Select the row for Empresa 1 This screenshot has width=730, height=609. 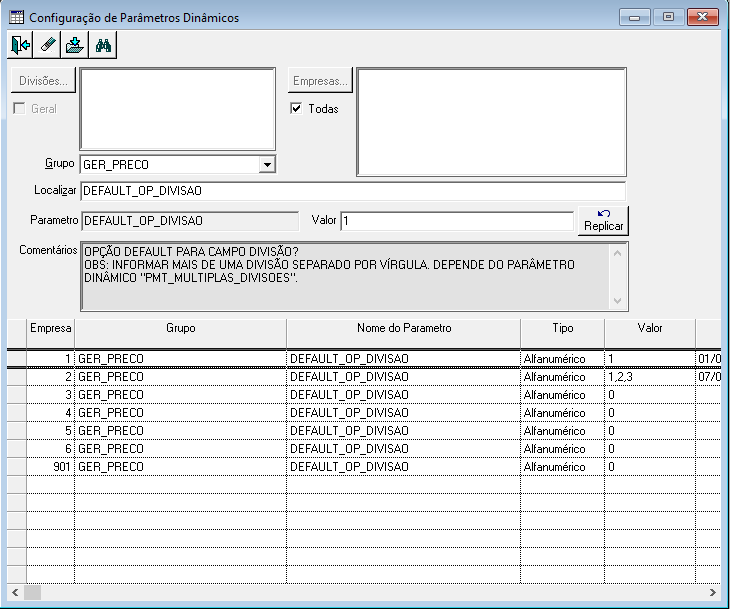point(364,359)
